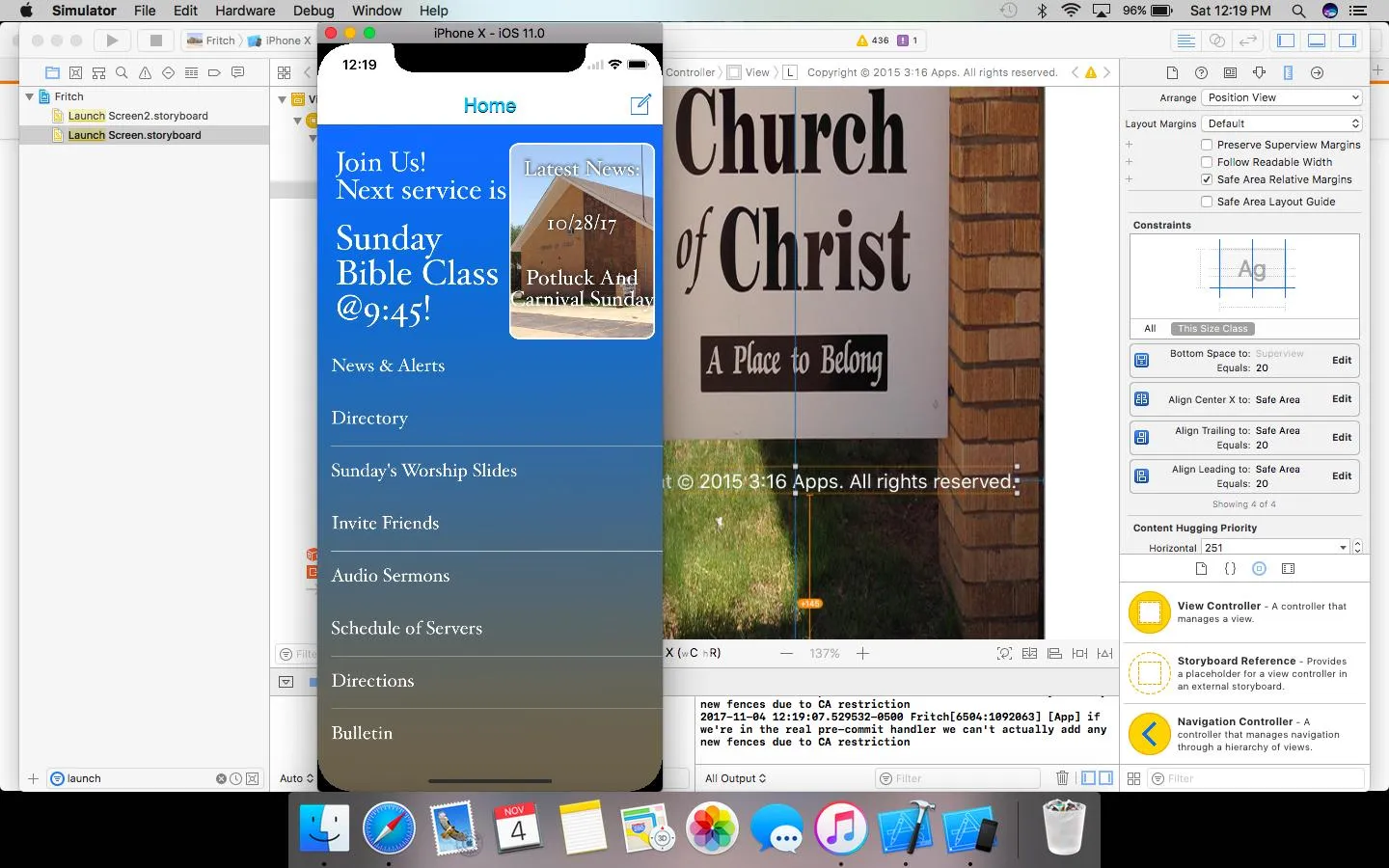Open the File menu
The height and width of the screenshot is (868, 1389).
[x=145, y=11]
